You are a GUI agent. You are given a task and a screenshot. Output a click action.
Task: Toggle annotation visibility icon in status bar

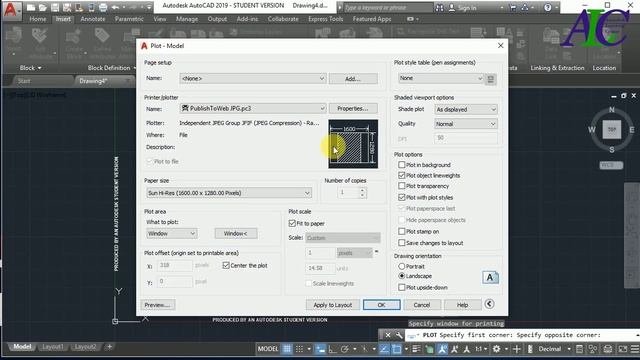pyautogui.click(x=442, y=349)
